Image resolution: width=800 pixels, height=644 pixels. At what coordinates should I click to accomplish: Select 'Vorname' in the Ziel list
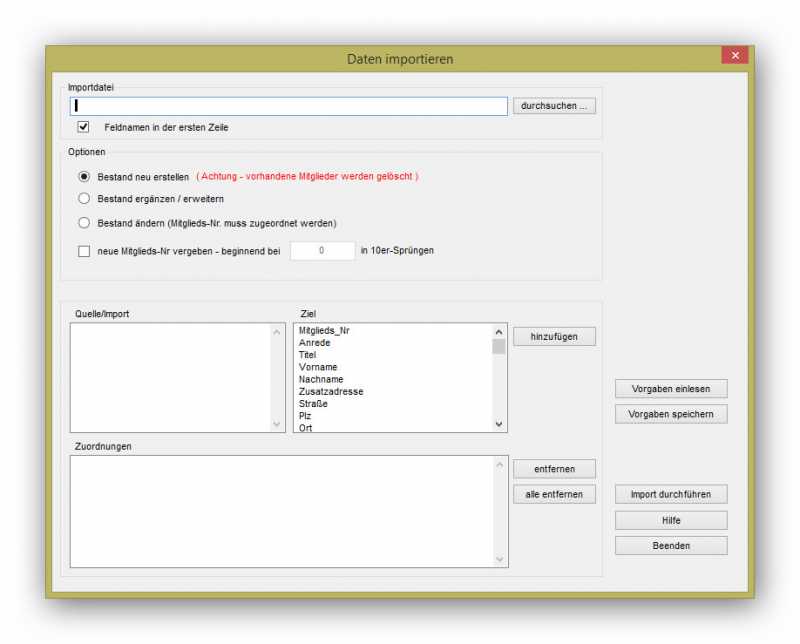point(318,367)
